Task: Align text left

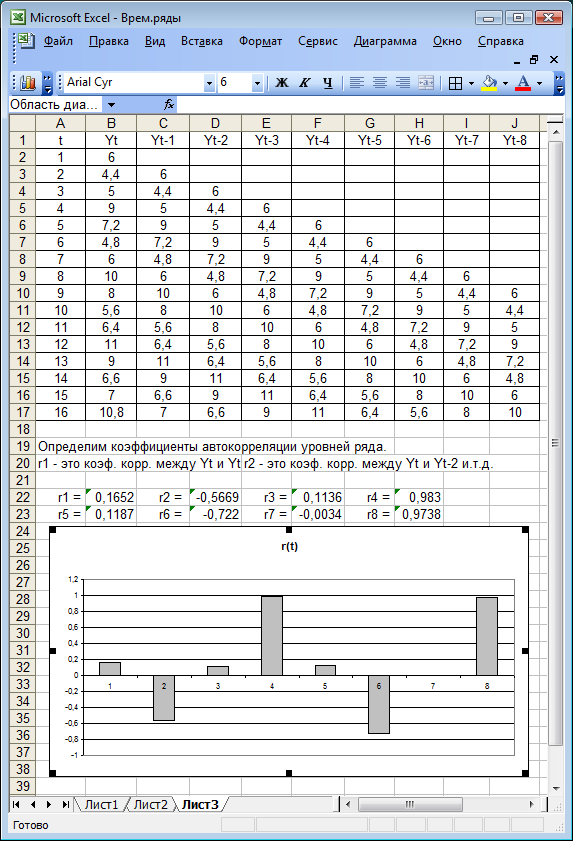Action: (357, 83)
